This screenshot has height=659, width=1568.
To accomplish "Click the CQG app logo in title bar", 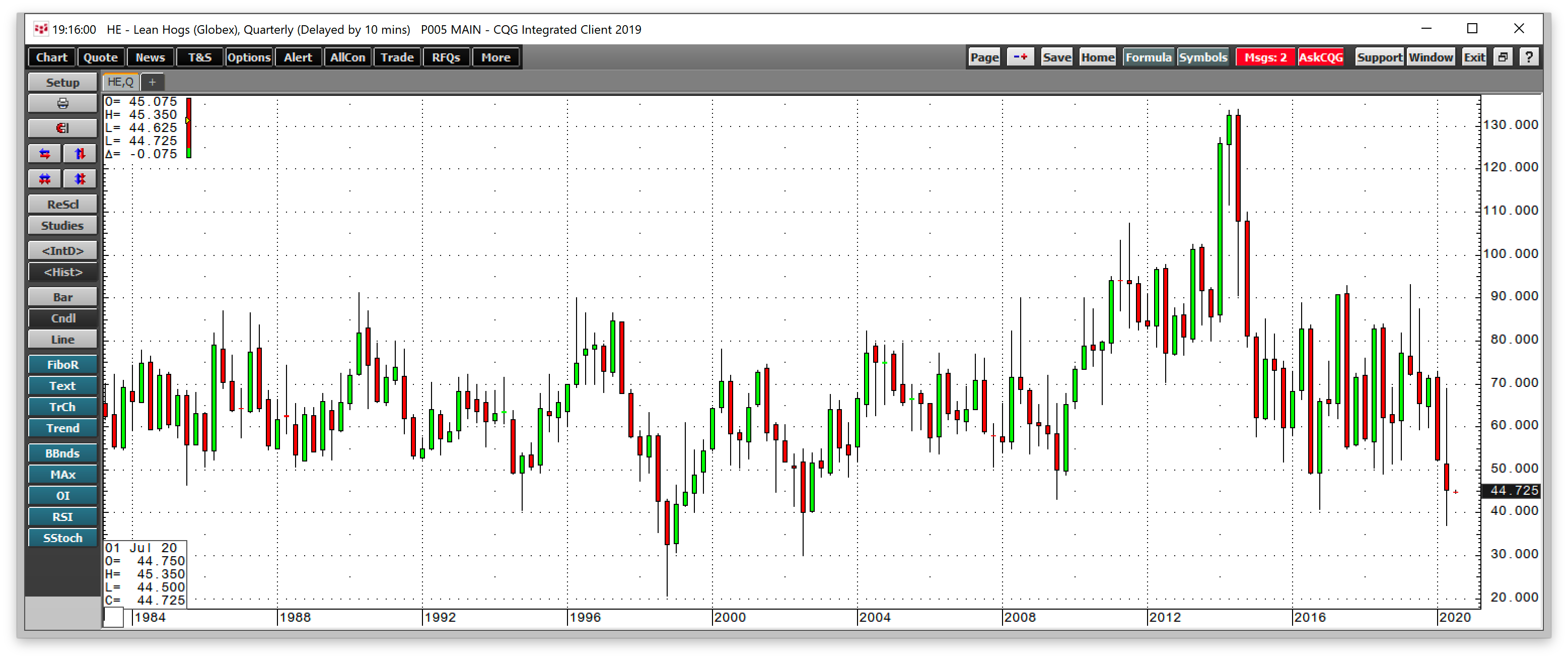I will coord(41,29).
